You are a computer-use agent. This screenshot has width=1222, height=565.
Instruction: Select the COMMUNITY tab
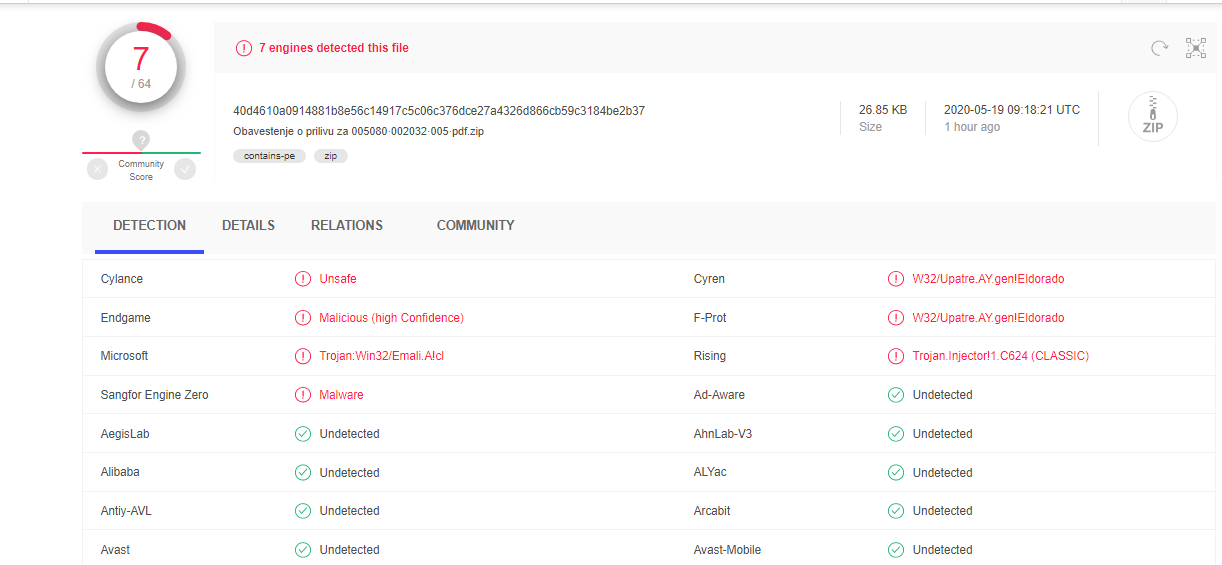475,226
